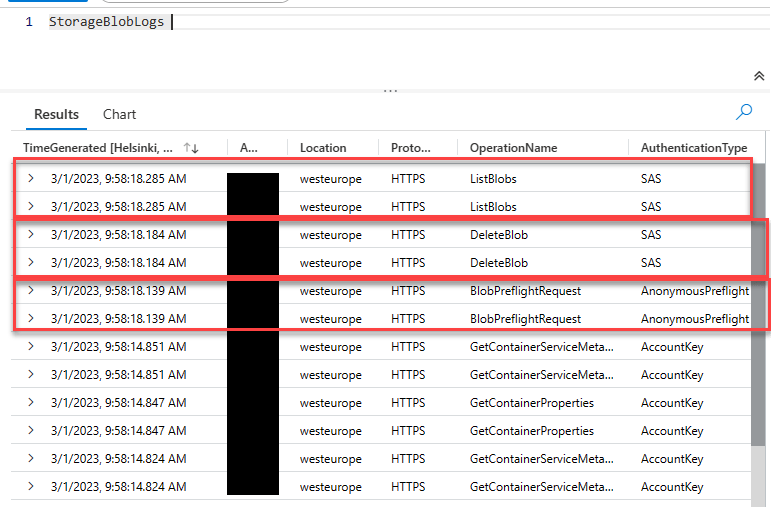
Task: Expand the first BlobPreflightRequest row
Action: (x=31, y=291)
